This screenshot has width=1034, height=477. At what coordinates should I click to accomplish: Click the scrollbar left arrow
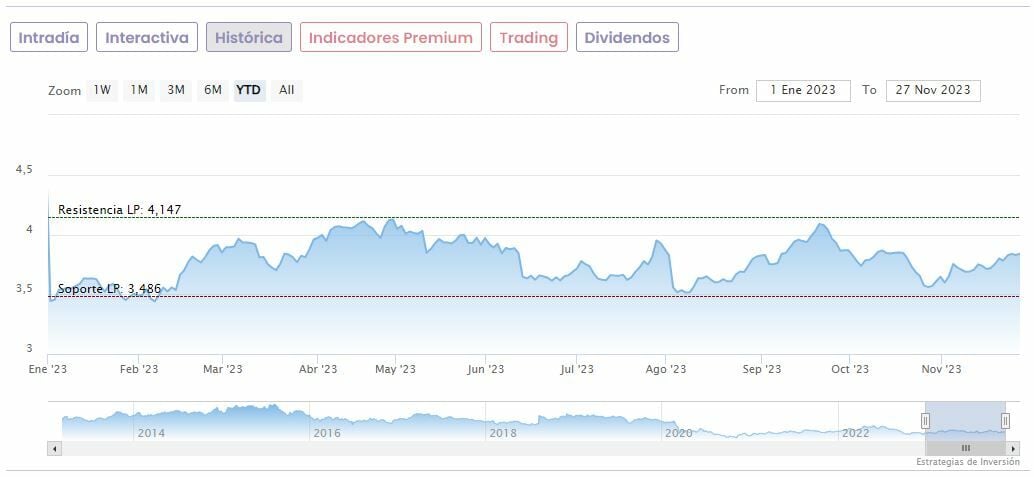pyautogui.click(x=55, y=448)
